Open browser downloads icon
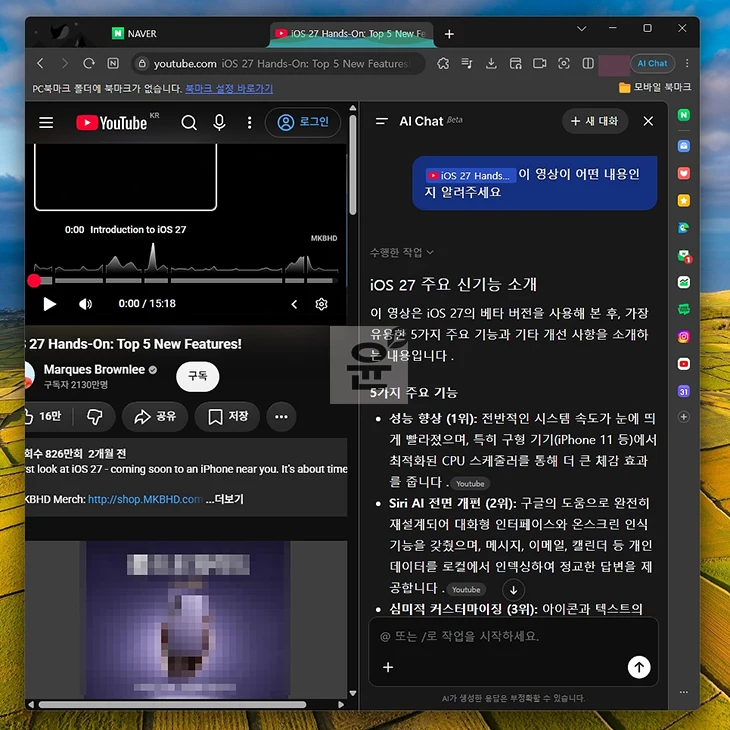Screen dimensions: 730x730 click(491, 63)
